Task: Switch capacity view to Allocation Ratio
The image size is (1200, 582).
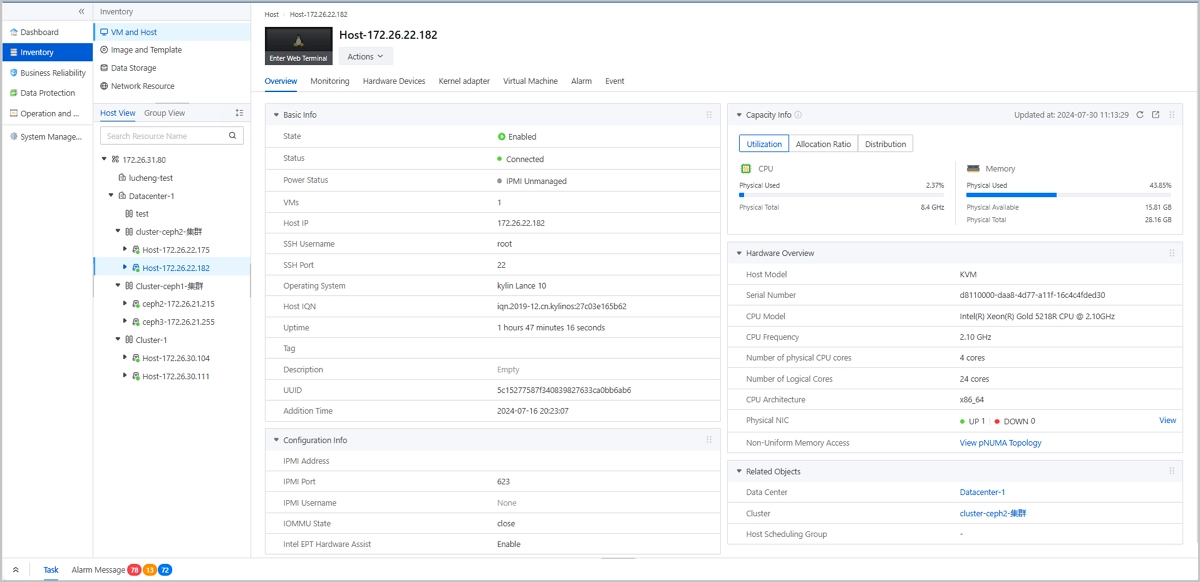Action: (823, 143)
